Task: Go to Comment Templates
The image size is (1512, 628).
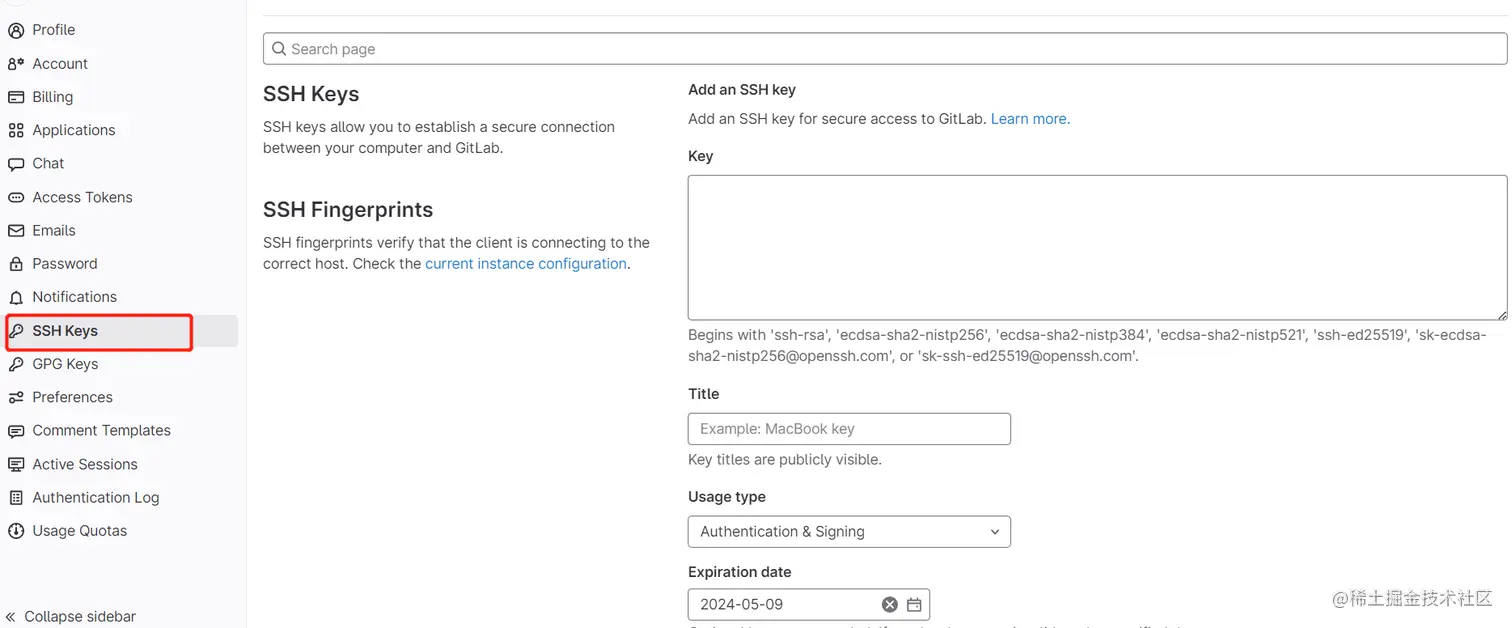Action: coord(101,431)
